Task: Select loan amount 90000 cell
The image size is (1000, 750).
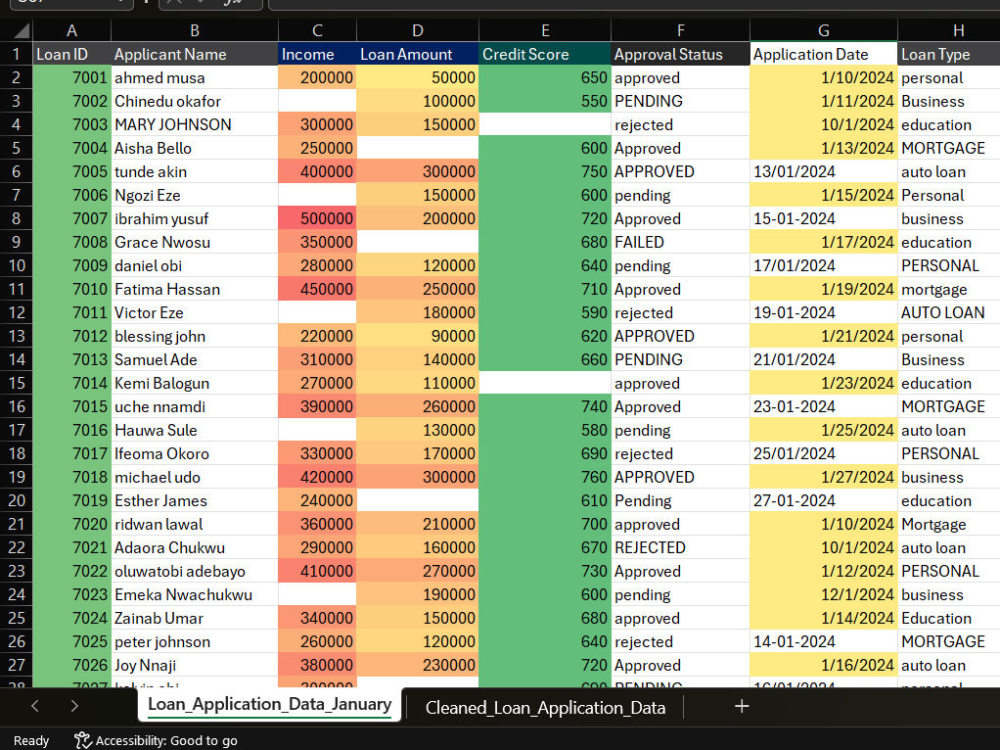Action: 417,336
